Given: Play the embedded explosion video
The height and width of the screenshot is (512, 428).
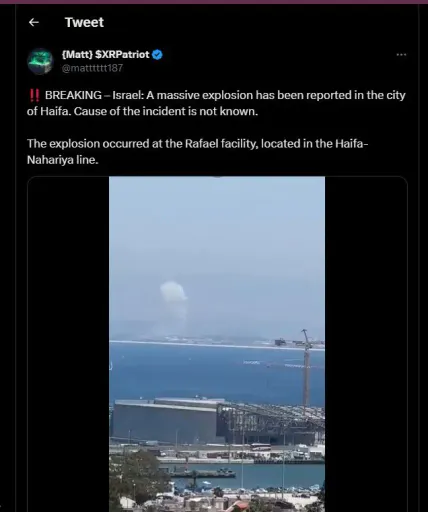Looking at the screenshot, I should pos(217,344).
